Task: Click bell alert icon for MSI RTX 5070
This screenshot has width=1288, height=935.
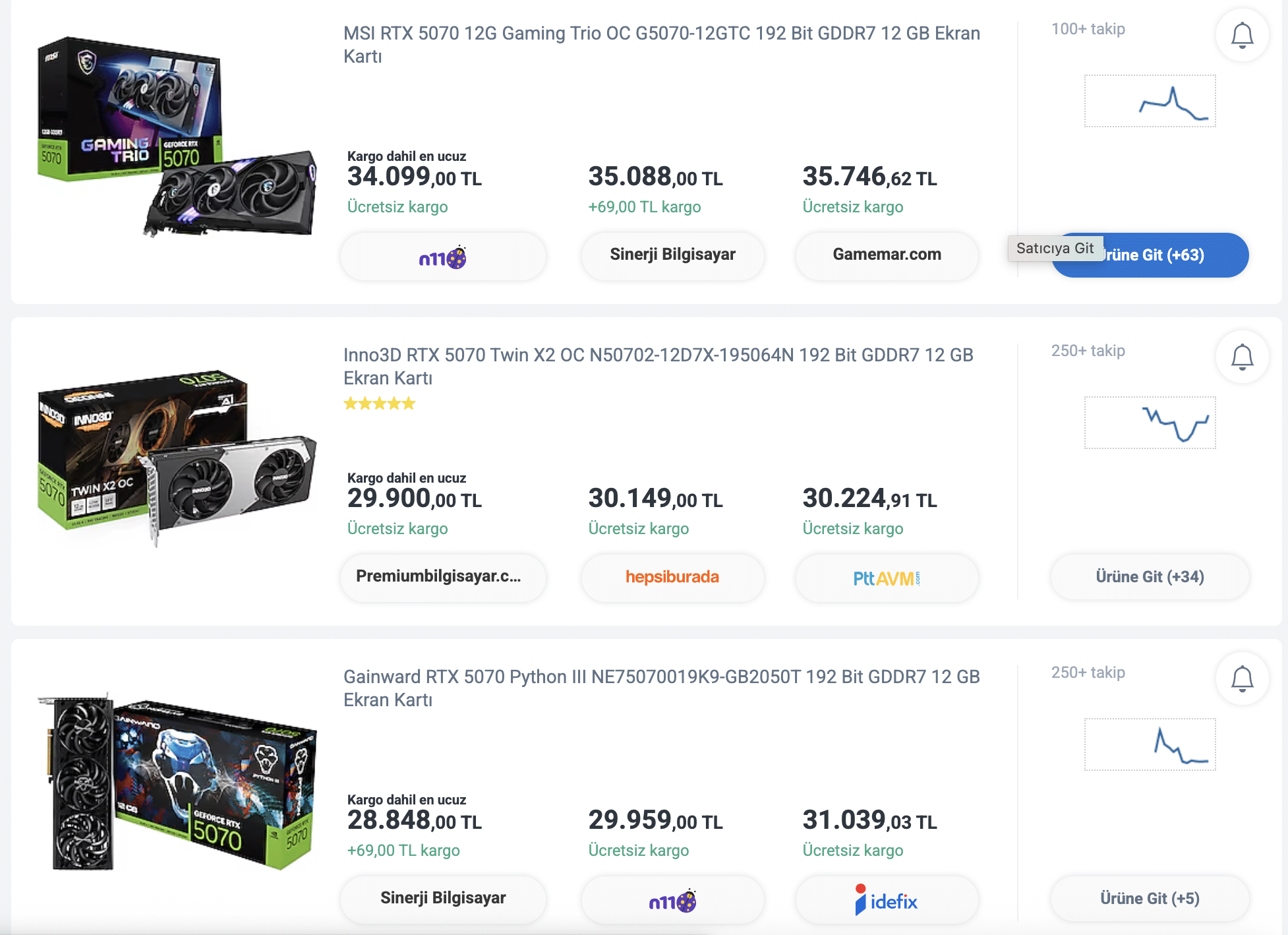Action: (1242, 35)
